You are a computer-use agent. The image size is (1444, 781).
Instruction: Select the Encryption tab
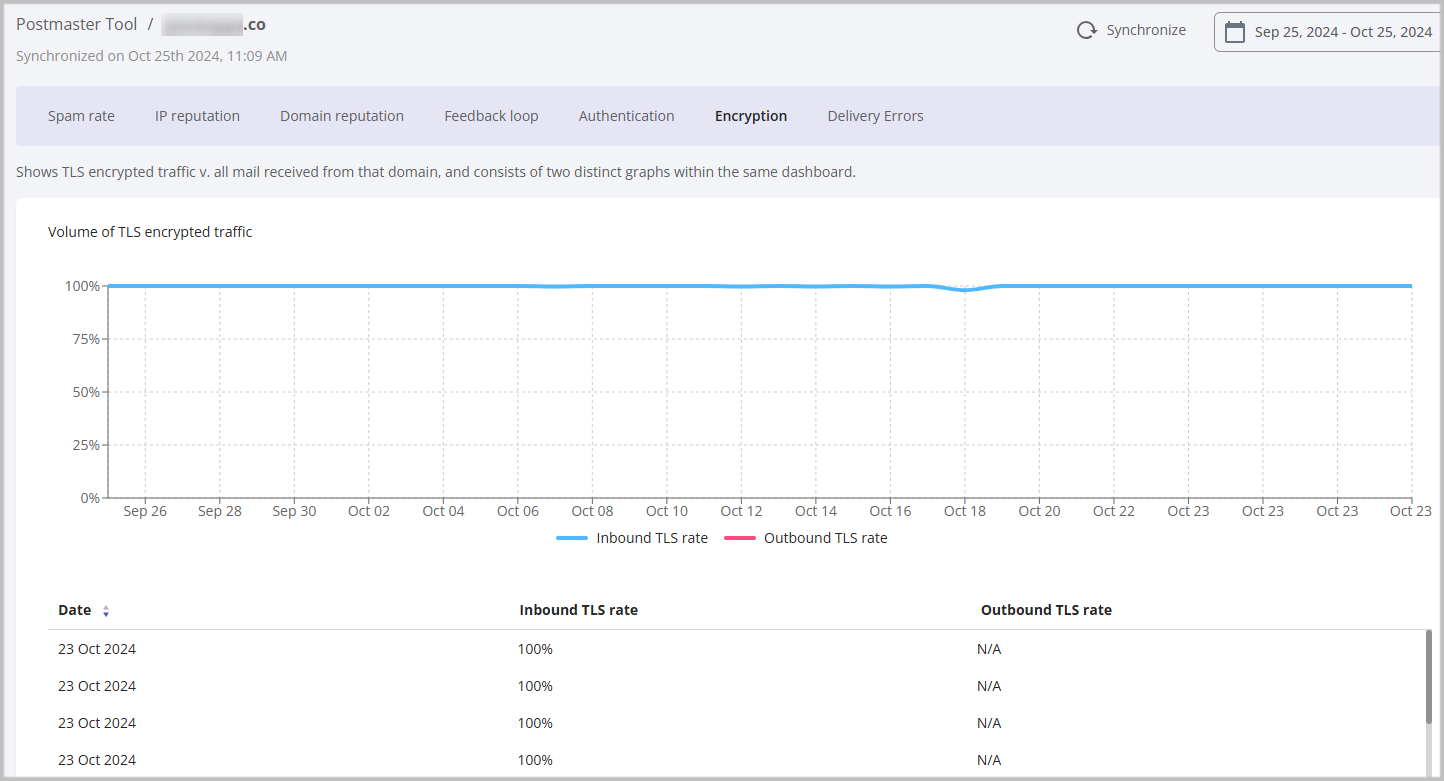click(x=751, y=116)
